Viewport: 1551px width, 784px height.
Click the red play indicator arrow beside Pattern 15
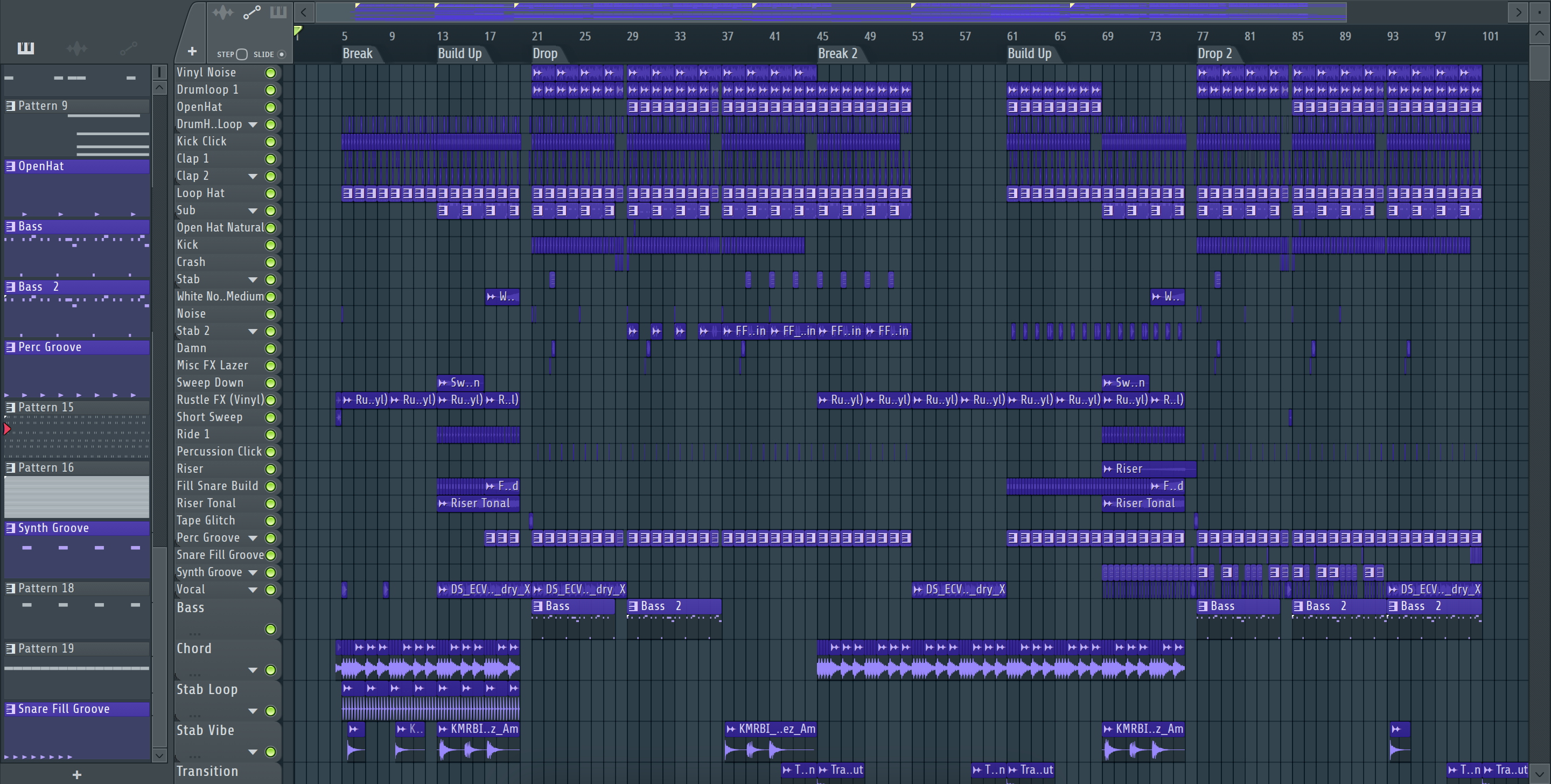[7, 429]
